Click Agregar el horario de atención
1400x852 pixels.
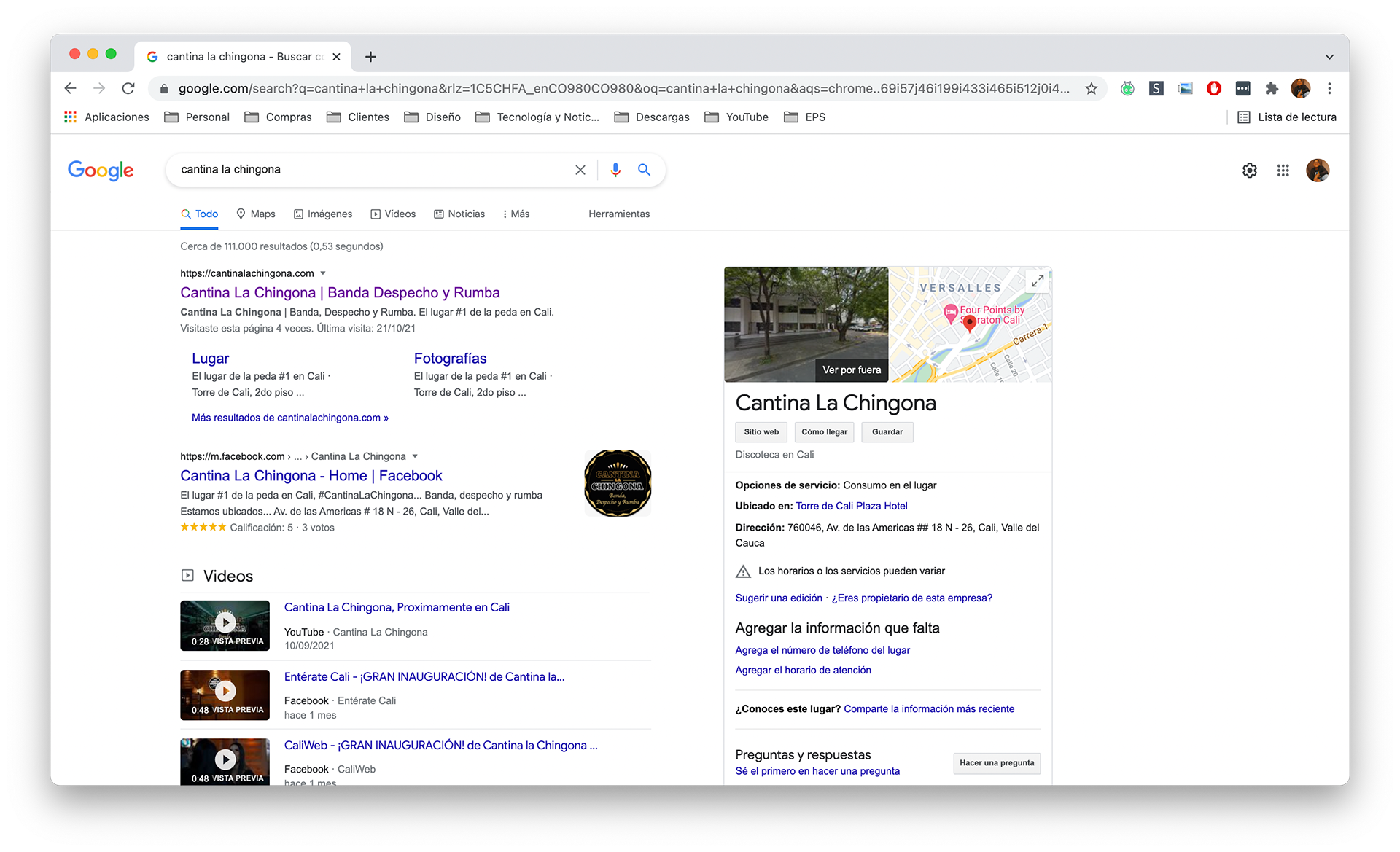pos(803,670)
